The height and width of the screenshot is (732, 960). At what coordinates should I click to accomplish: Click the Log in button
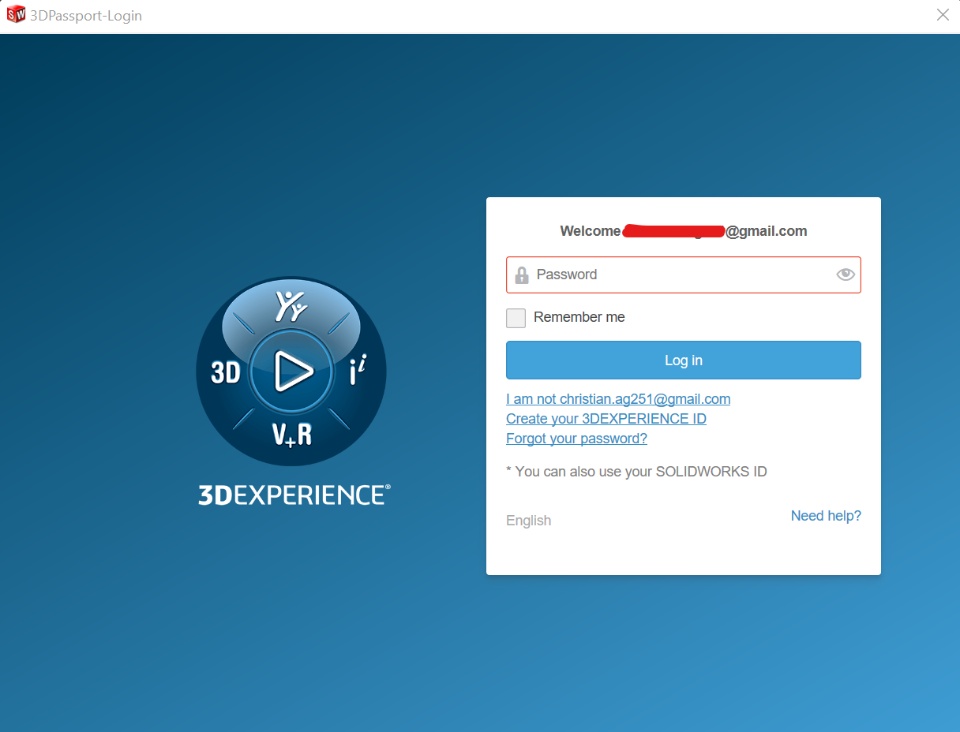click(683, 360)
